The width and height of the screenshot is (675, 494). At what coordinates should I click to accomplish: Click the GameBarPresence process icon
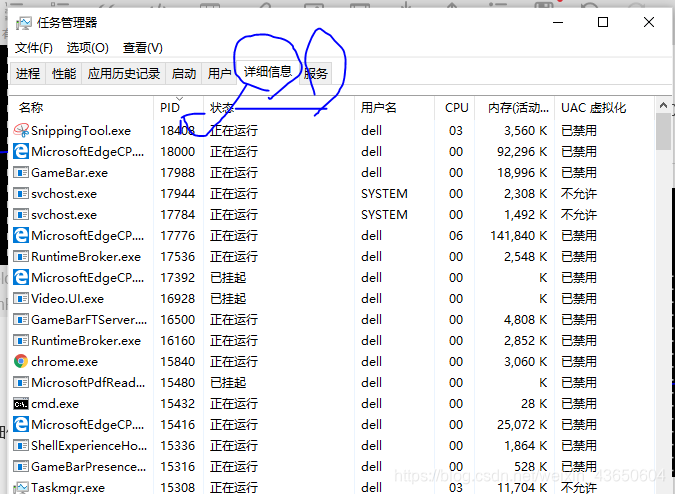tap(21, 467)
